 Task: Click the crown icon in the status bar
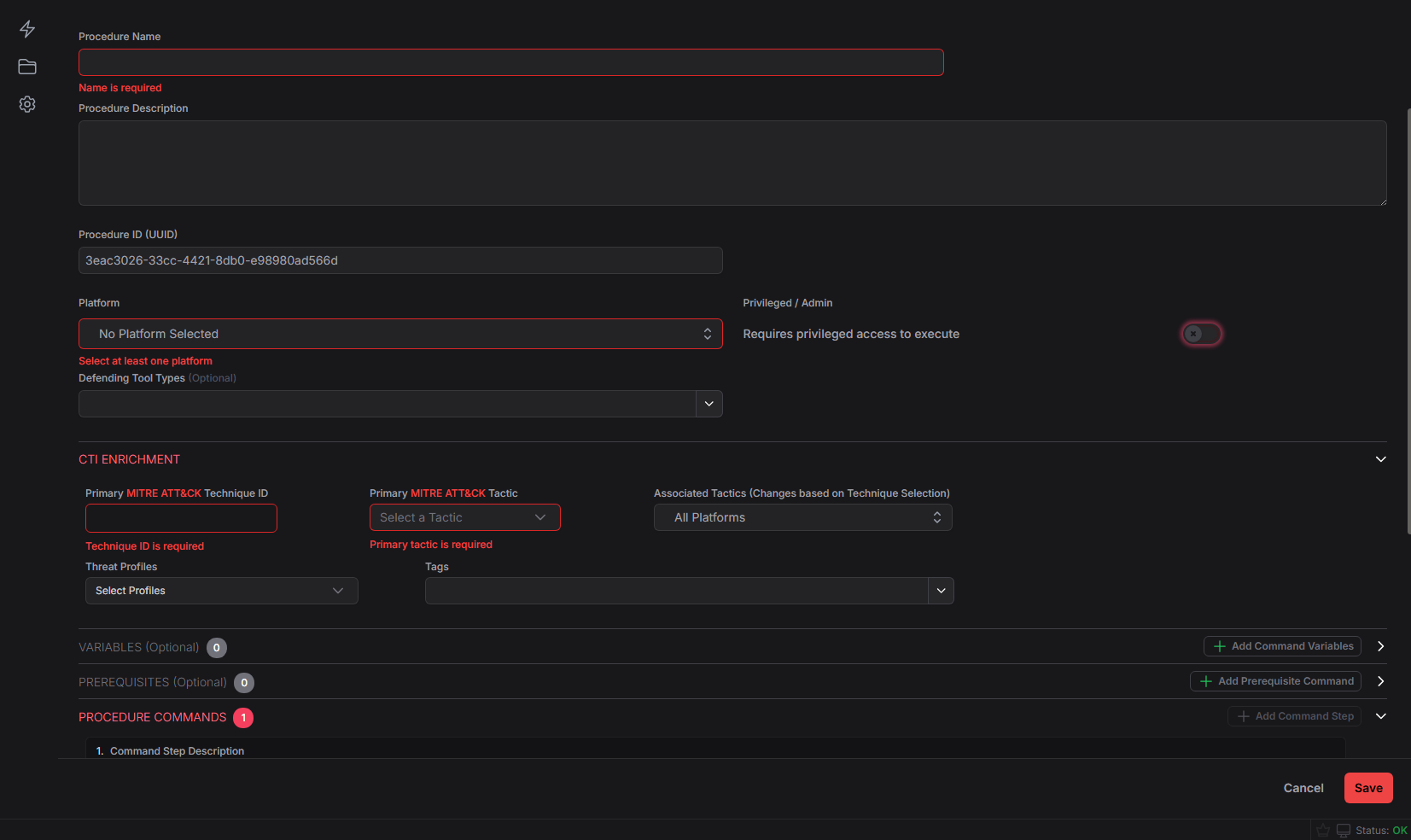tap(1323, 830)
